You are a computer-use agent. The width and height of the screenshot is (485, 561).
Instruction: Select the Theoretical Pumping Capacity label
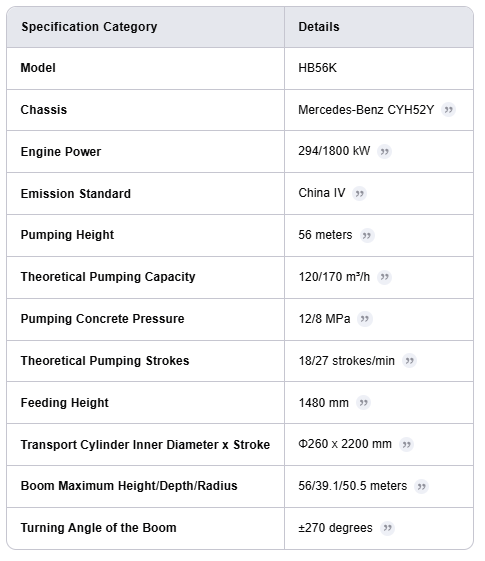(108, 277)
